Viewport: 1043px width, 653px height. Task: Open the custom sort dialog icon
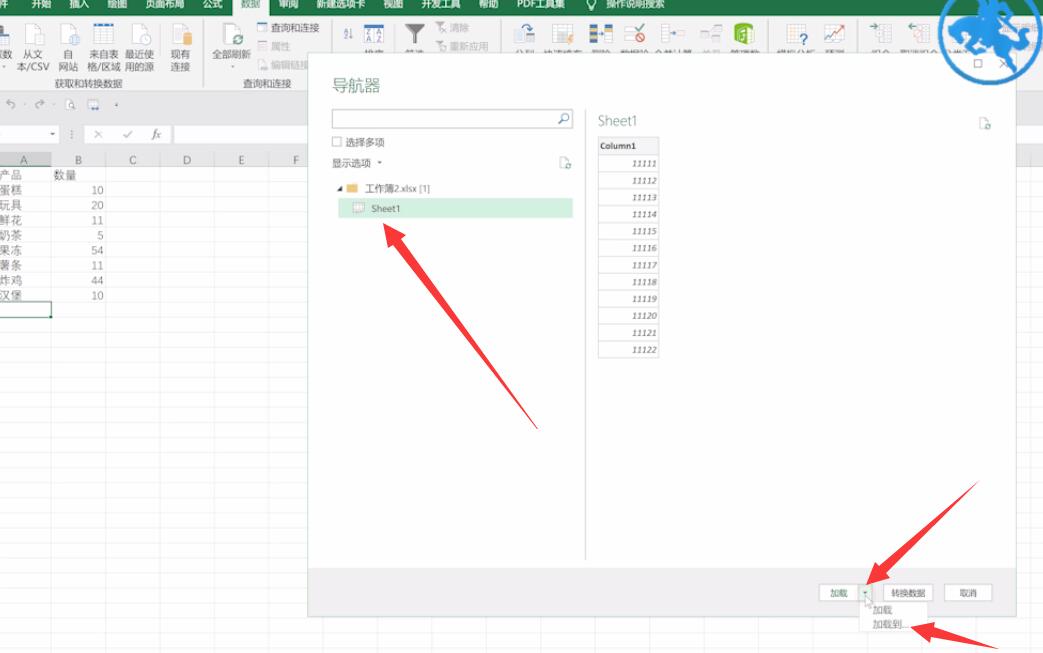coord(374,34)
